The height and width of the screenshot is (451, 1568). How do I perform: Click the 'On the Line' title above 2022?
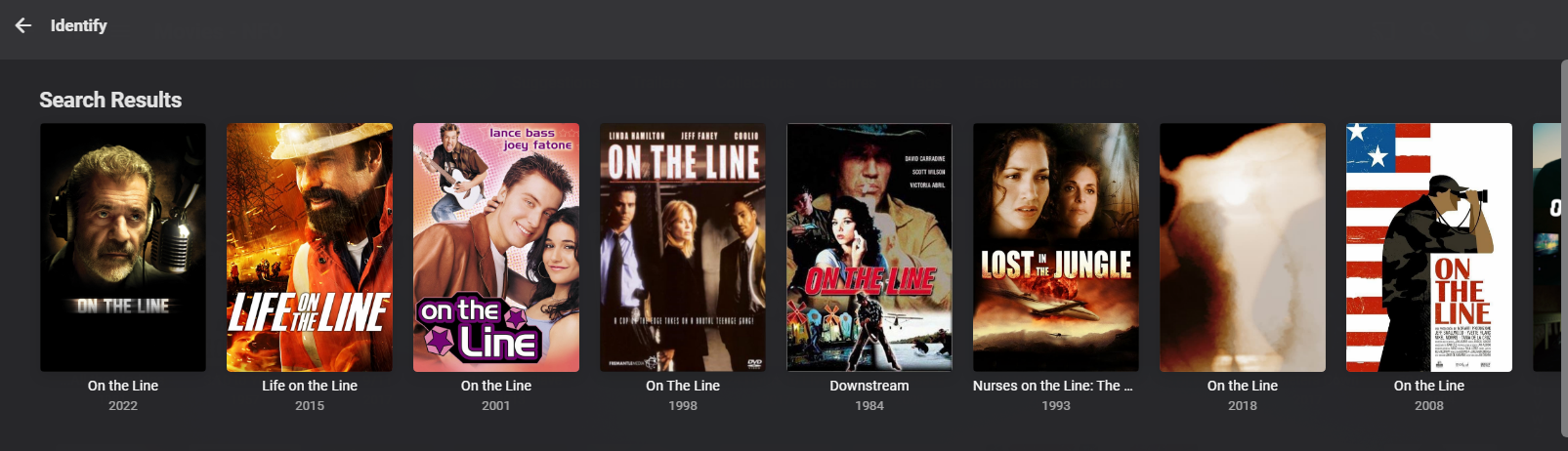point(123,386)
